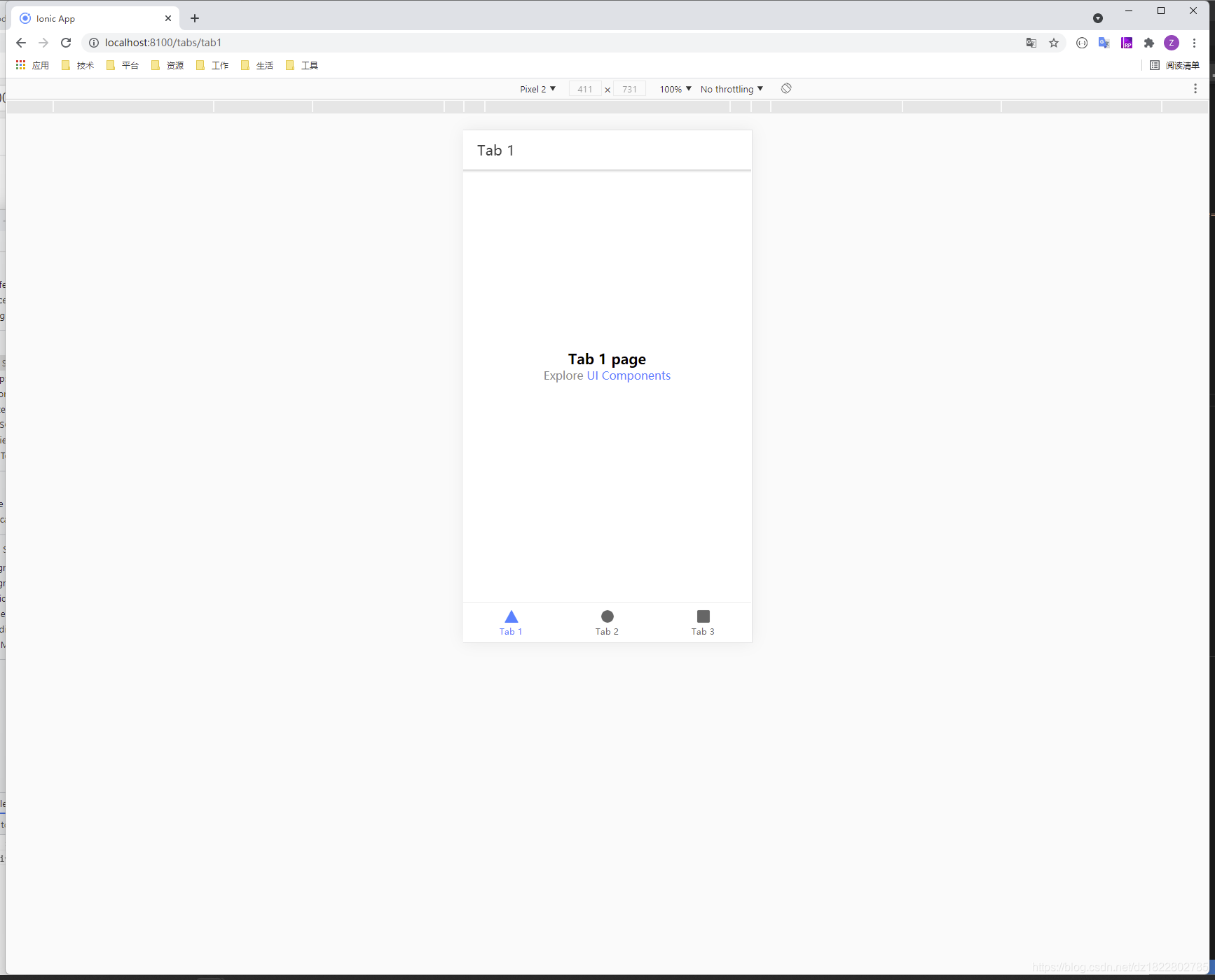Open the Google Translate extension icon
This screenshot has width=1215, height=980.
(1104, 43)
